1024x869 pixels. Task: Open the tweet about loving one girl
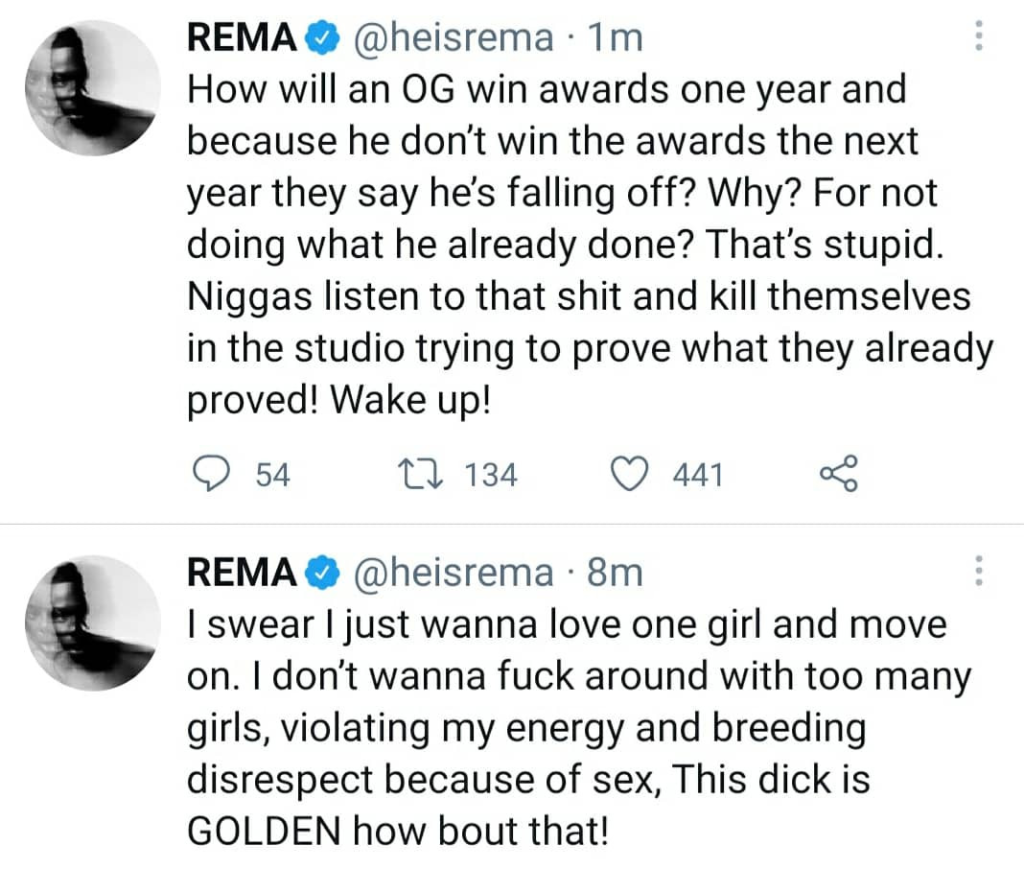[x=578, y=729]
